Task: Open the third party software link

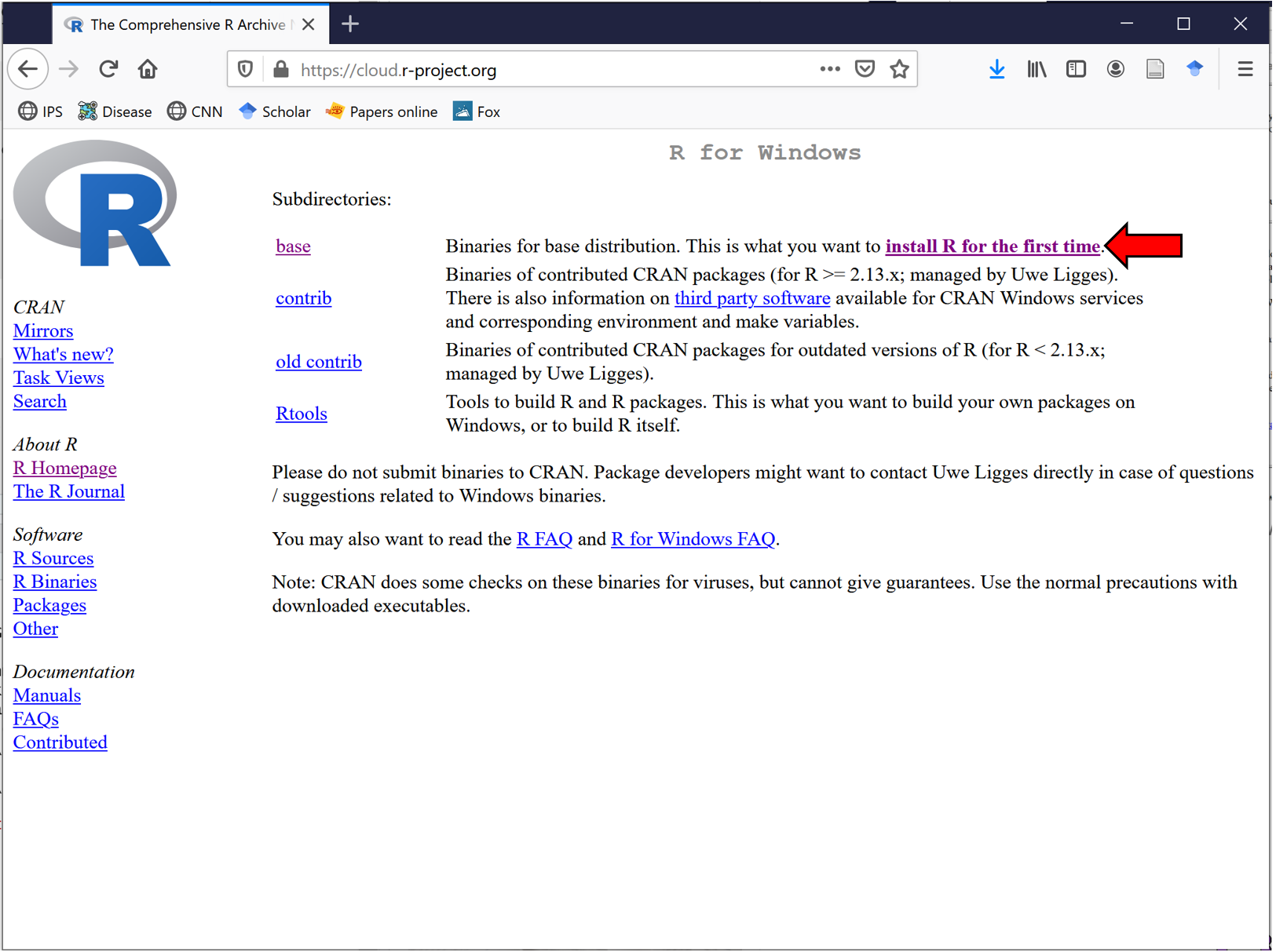Action: (752, 298)
